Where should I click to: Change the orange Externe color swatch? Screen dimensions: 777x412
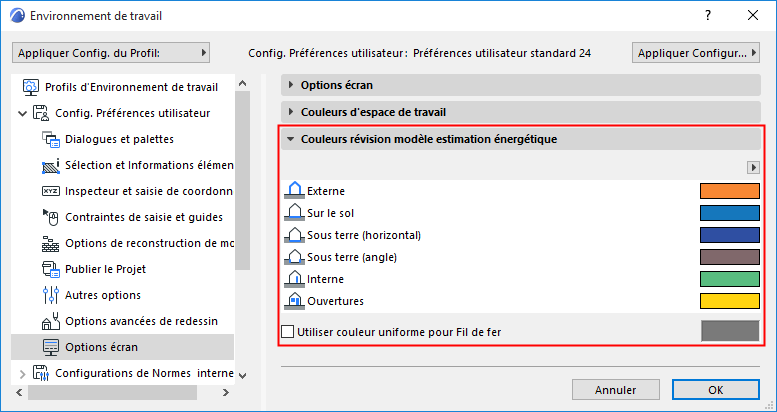(729, 190)
